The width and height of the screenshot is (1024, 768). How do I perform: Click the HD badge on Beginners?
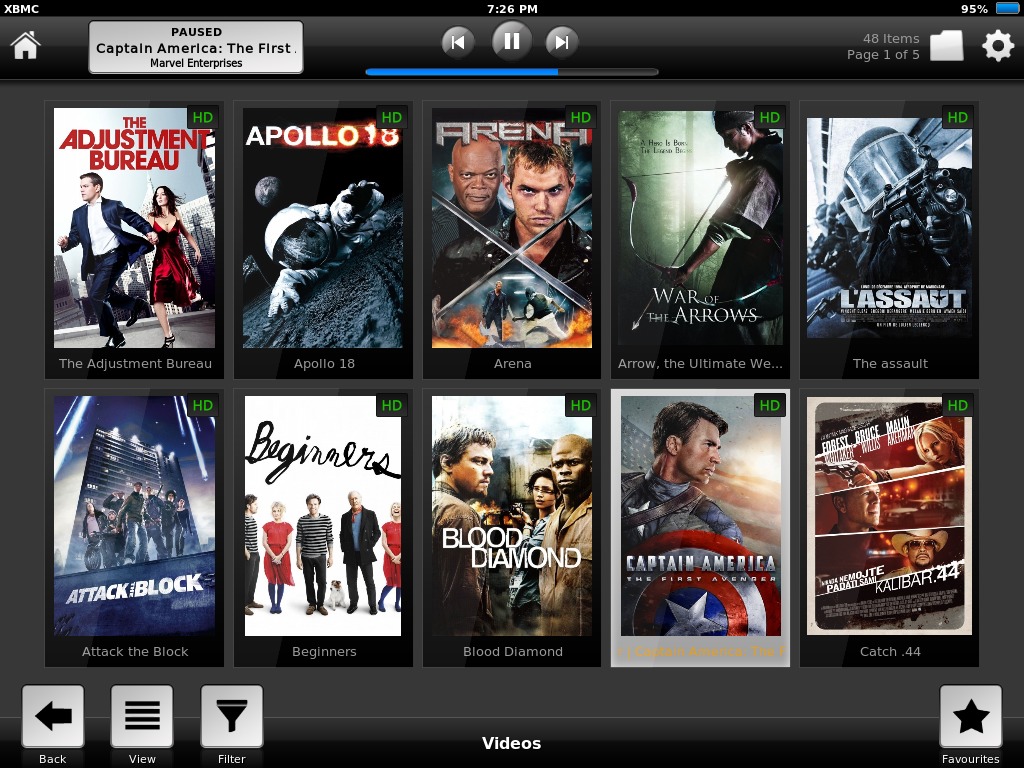(391, 406)
